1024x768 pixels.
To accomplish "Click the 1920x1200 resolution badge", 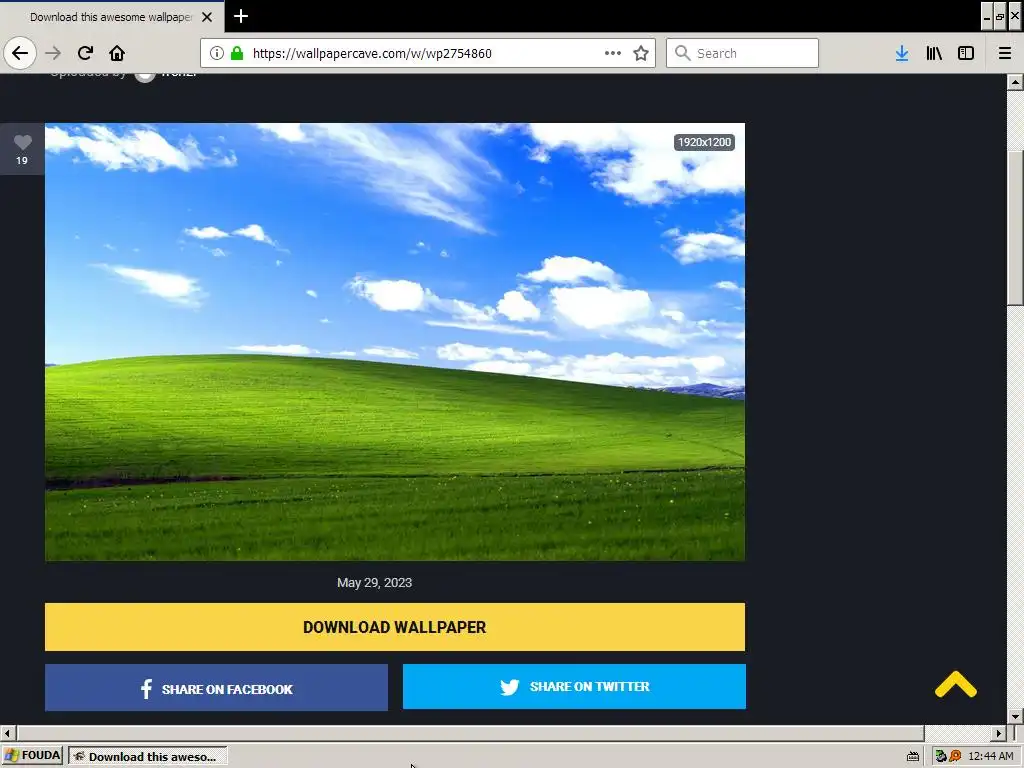I will (704, 142).
